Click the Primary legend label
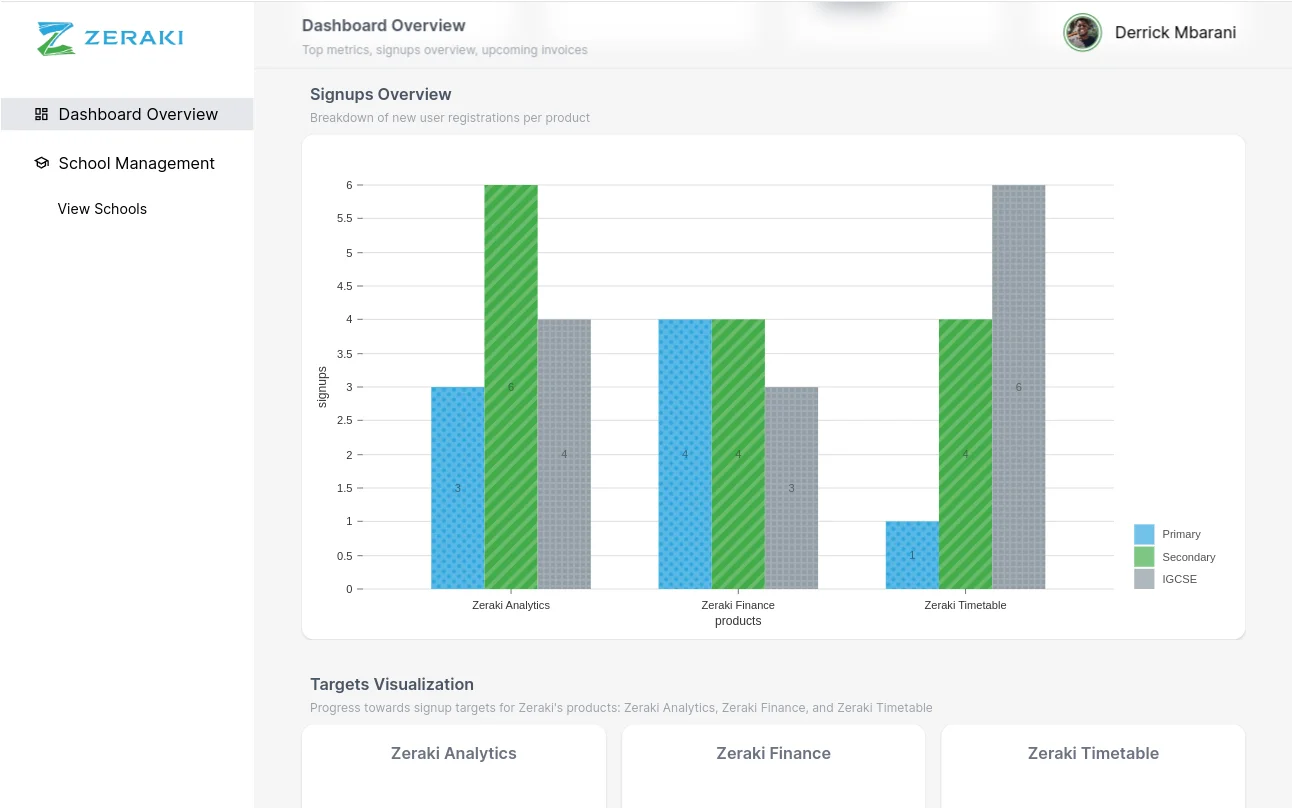Image resolution: width=1292 pixels, height=808 pixels. (x=1181, y=534)
